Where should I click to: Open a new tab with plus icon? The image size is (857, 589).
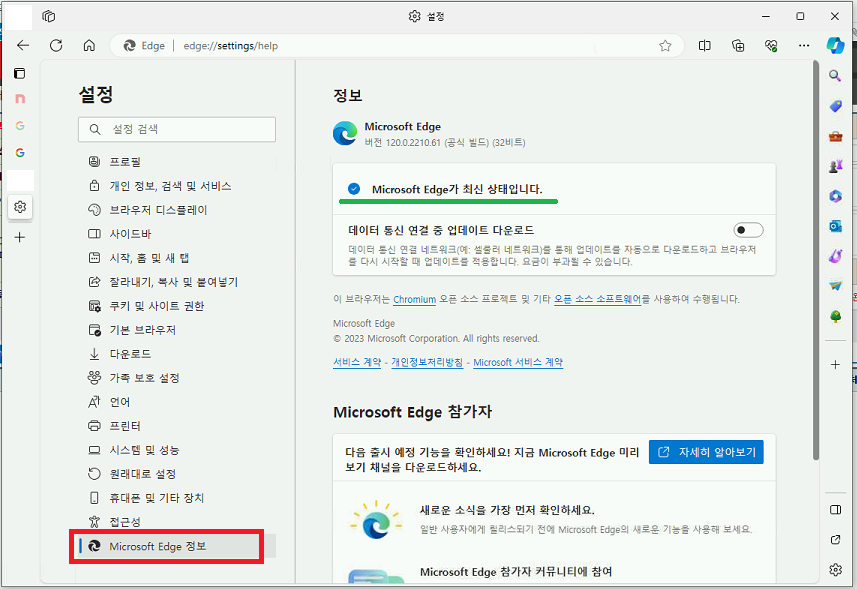(20, 237)
